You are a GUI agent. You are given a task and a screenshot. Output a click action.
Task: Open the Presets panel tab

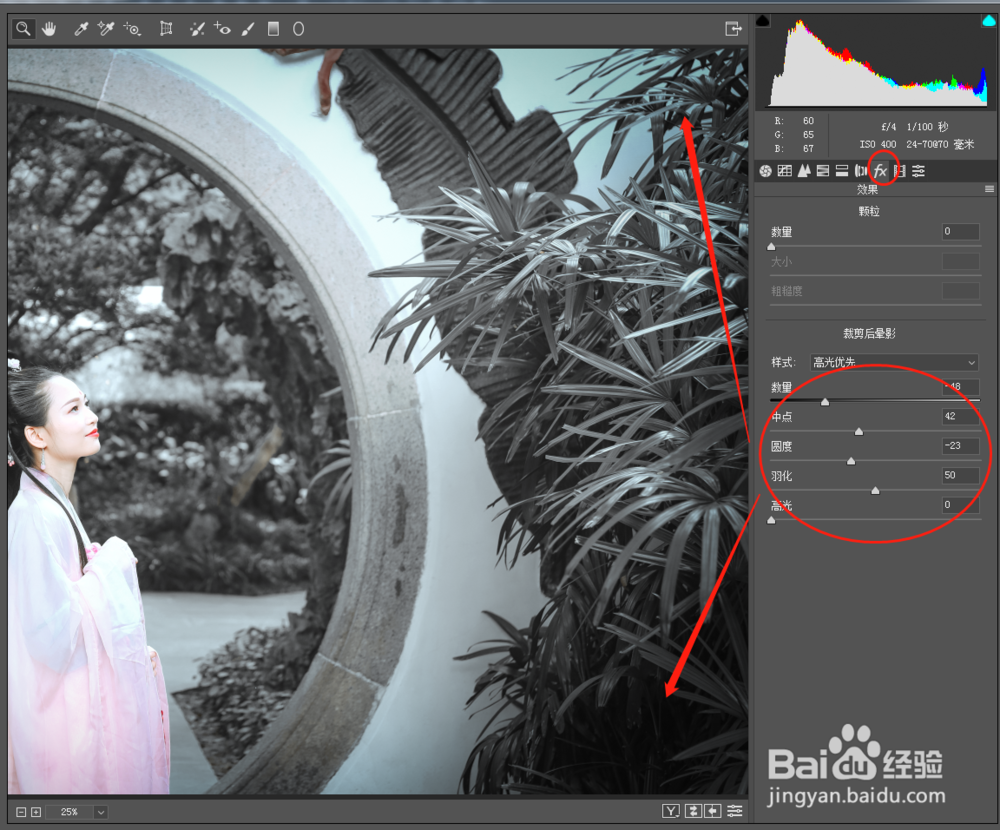918,170
